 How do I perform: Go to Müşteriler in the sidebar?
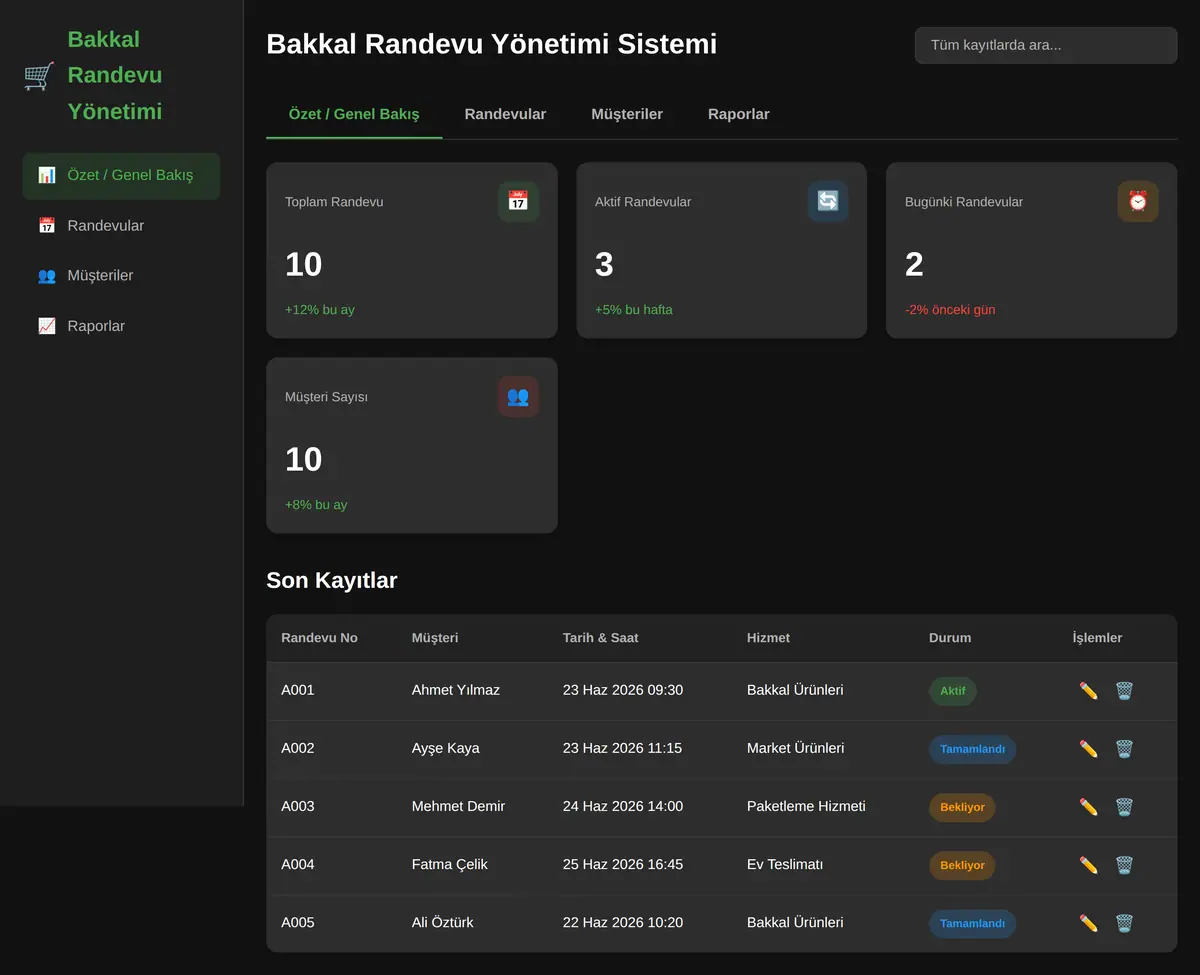coord(121,276)
